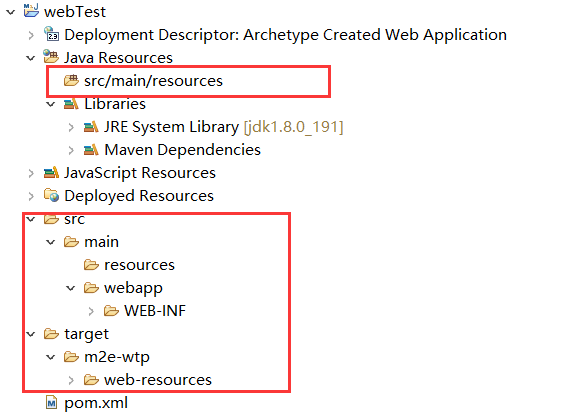The image size is (577, 416).
Task: Select Deployment Descriptor: Archetype Created Web Application
Action: click(x=286, y=35)
